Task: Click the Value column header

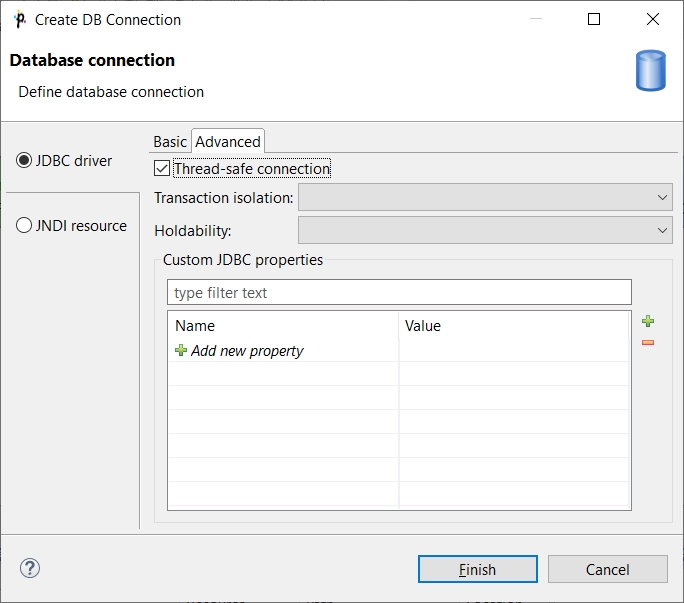Action: point(423,326)
